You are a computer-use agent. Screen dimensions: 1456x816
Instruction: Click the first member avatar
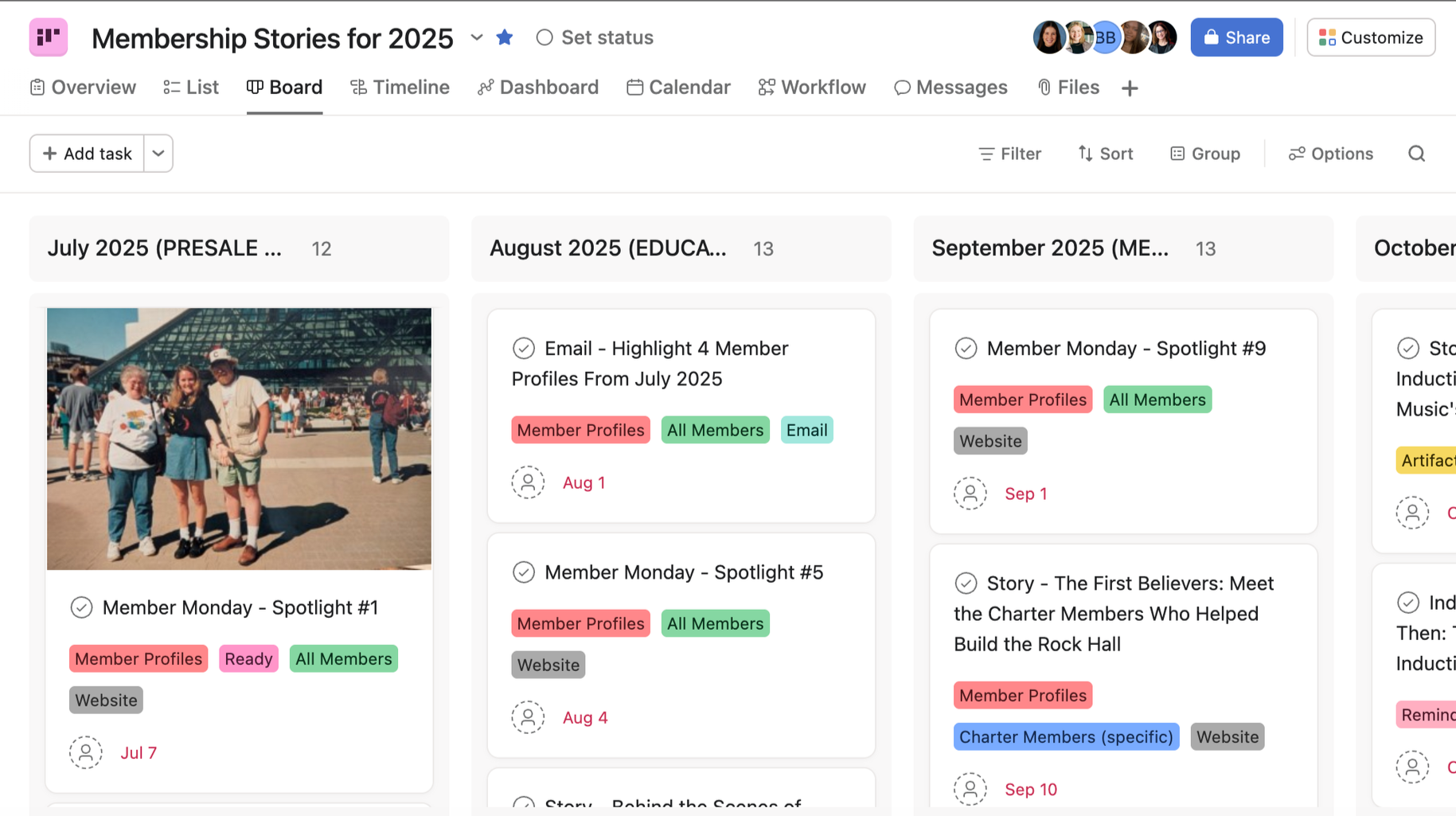[x=1049, y=37]
